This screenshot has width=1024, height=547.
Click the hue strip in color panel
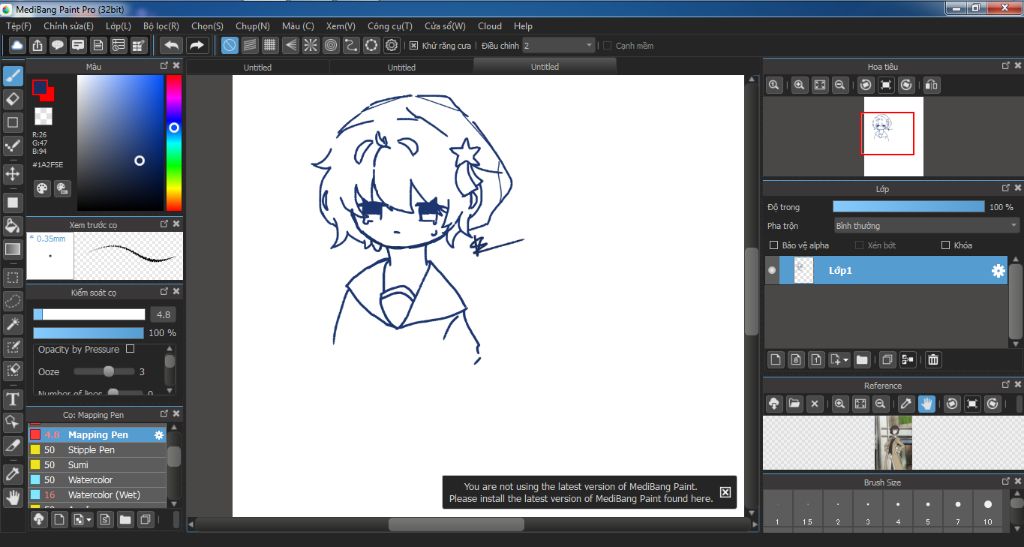pyautogui.click(x=173, y=142)
